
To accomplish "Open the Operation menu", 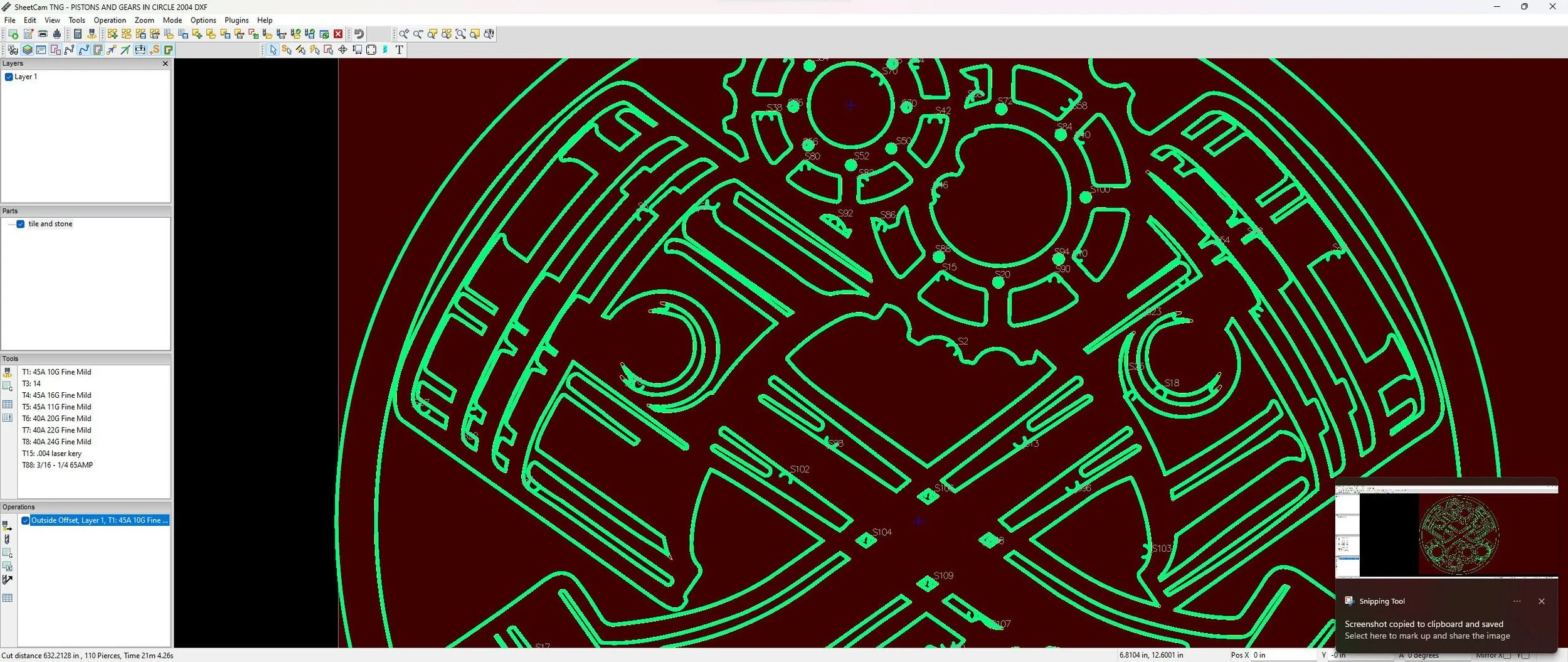I will (x=110, y=20).
